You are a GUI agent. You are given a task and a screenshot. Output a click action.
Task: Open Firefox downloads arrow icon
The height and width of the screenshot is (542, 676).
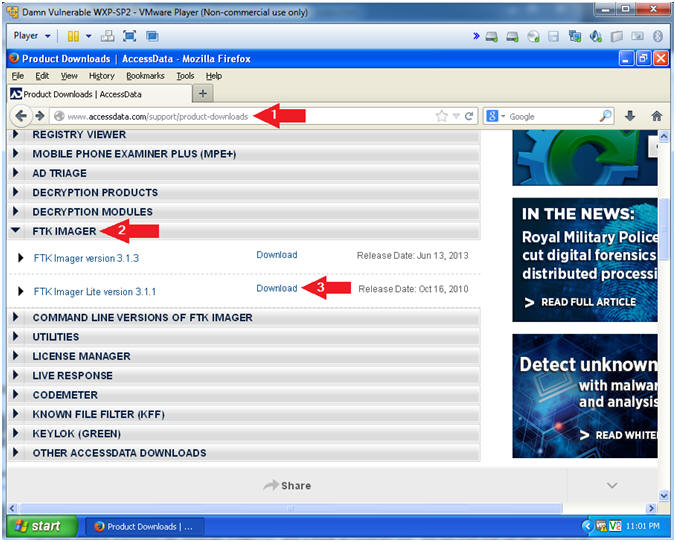630,116
